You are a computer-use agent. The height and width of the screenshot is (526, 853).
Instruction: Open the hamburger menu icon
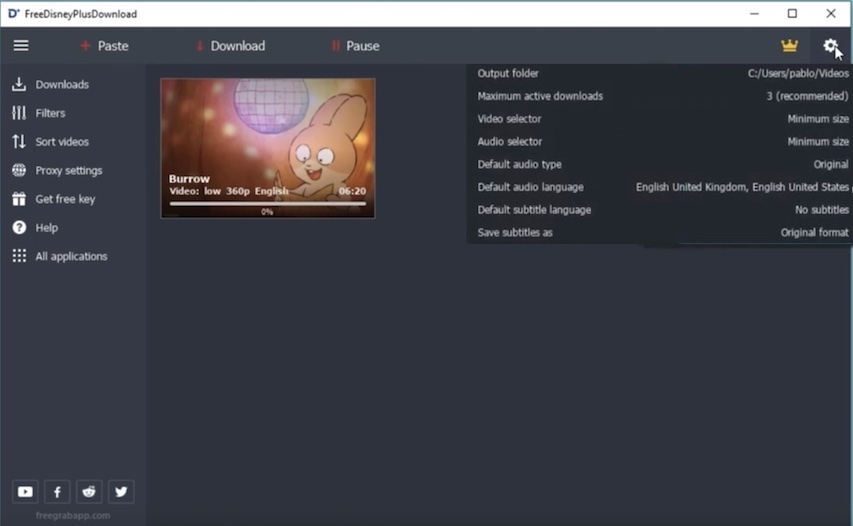click(21, 46)
